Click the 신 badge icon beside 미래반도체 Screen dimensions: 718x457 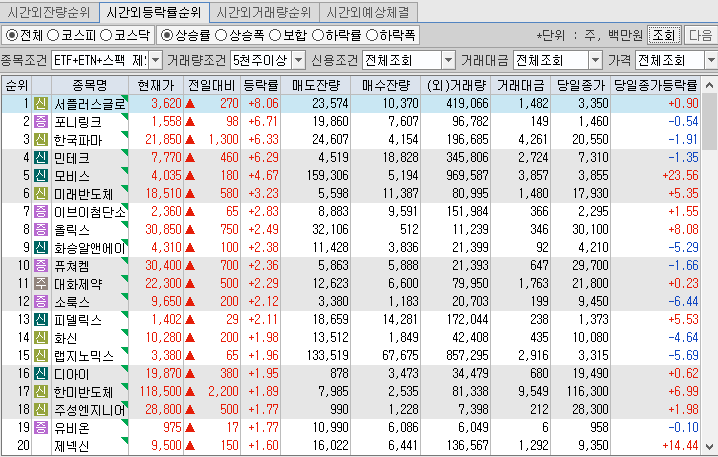(x=41, y=194)
